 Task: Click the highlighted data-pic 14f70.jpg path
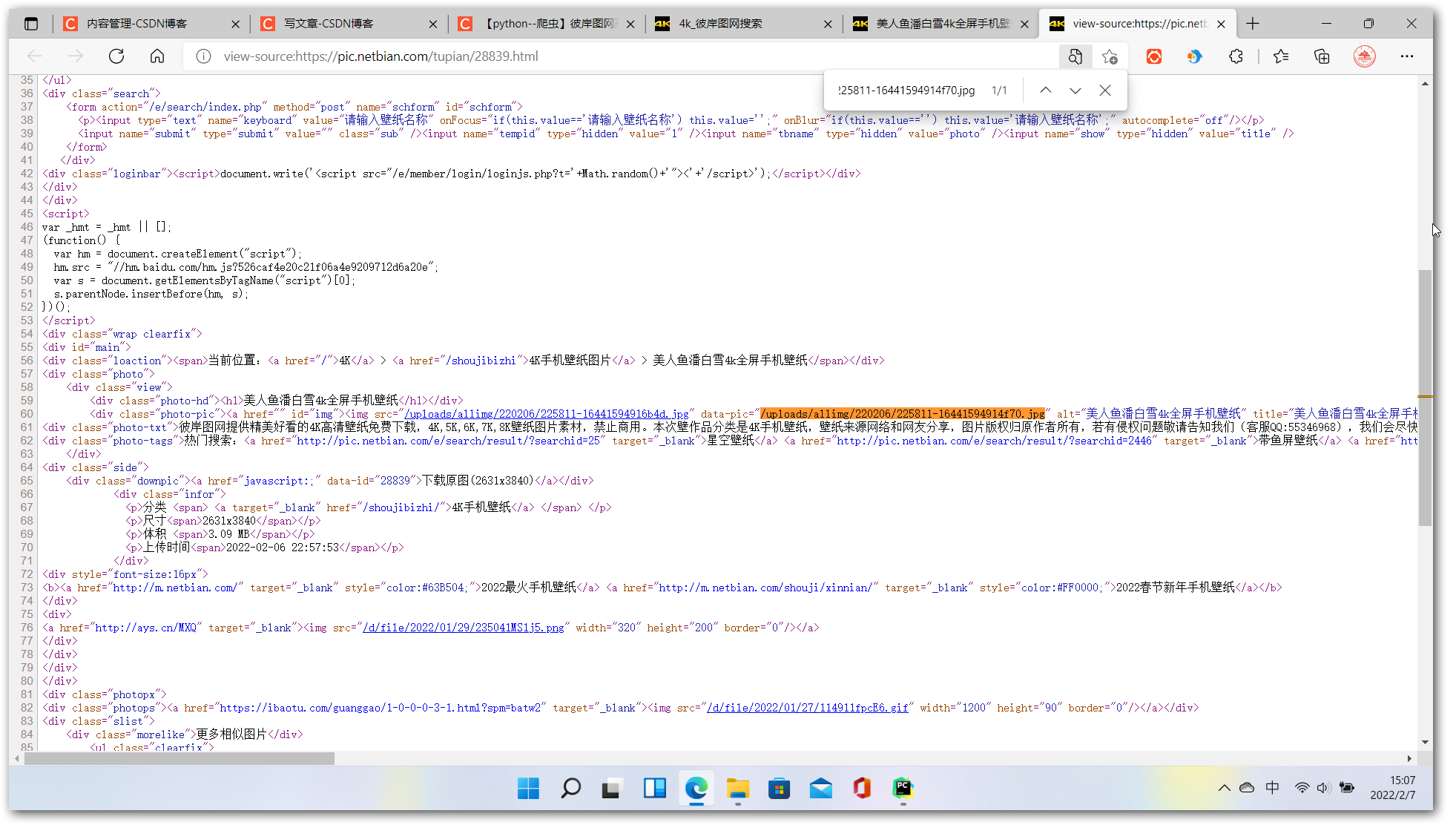point(903,414)
